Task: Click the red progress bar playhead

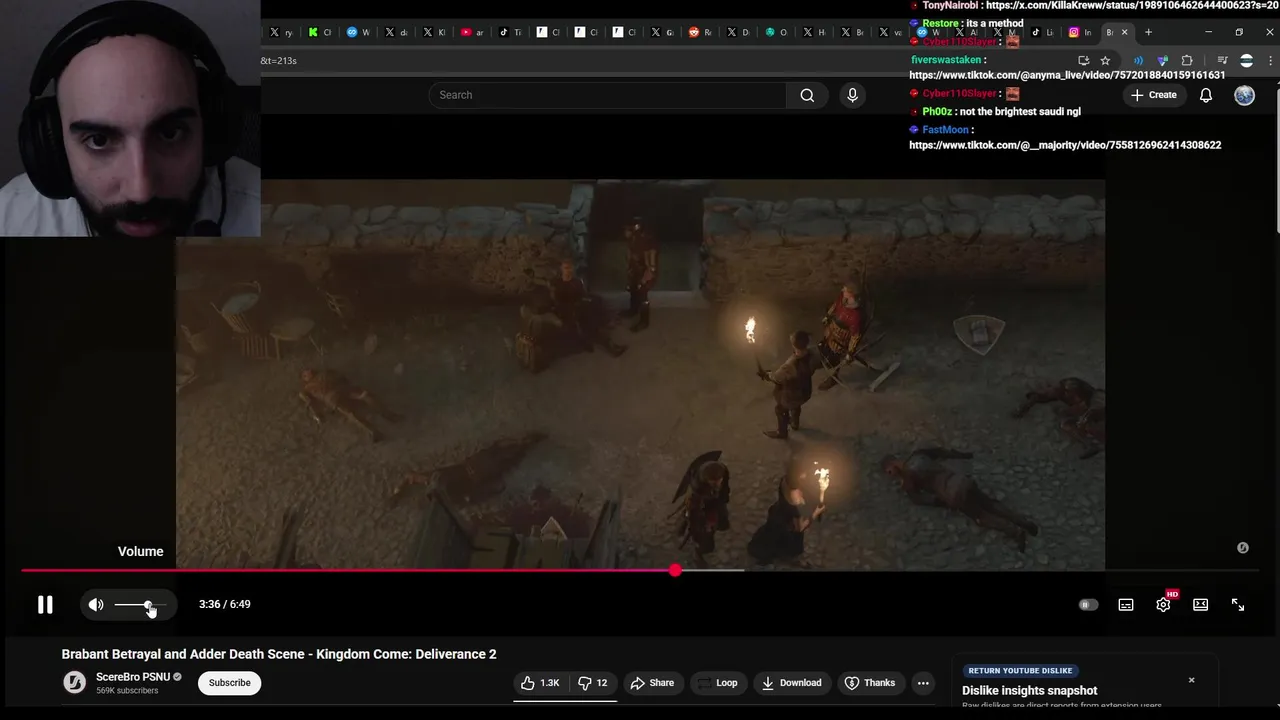Action: [676, 570]
